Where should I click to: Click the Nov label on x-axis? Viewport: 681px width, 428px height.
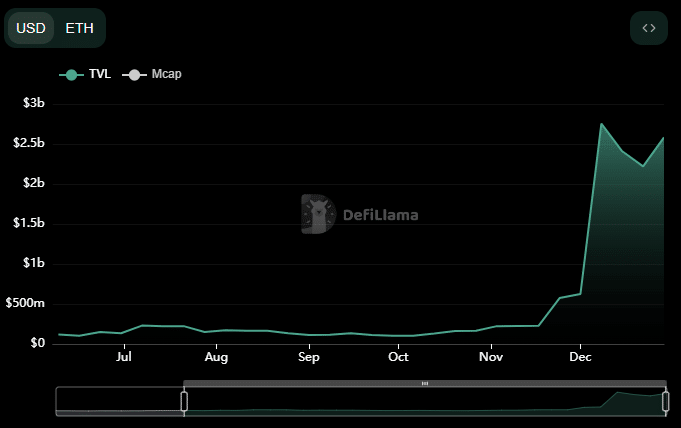tap(490, 356)
